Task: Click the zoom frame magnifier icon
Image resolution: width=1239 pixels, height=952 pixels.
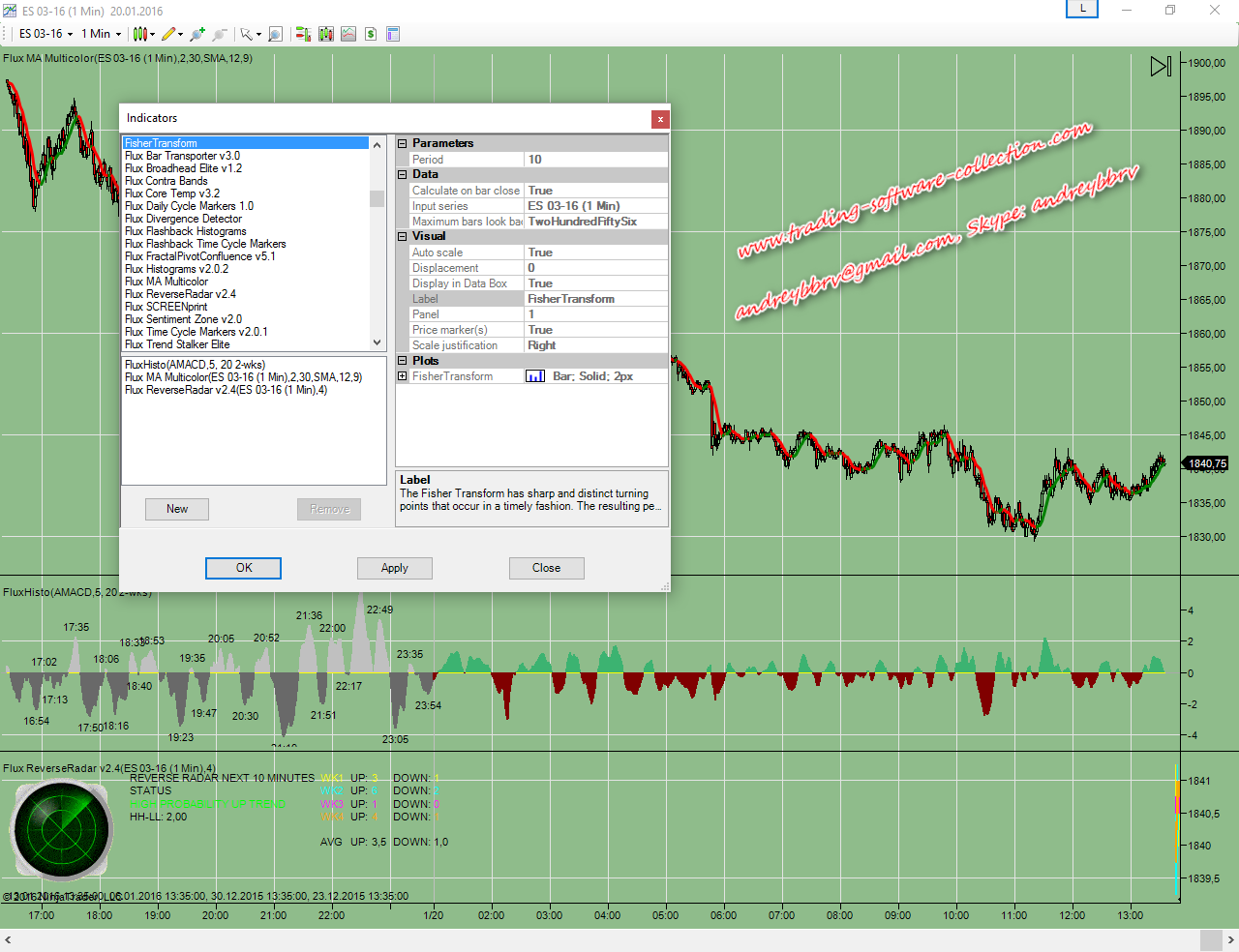Action: (x=275, y=34)
